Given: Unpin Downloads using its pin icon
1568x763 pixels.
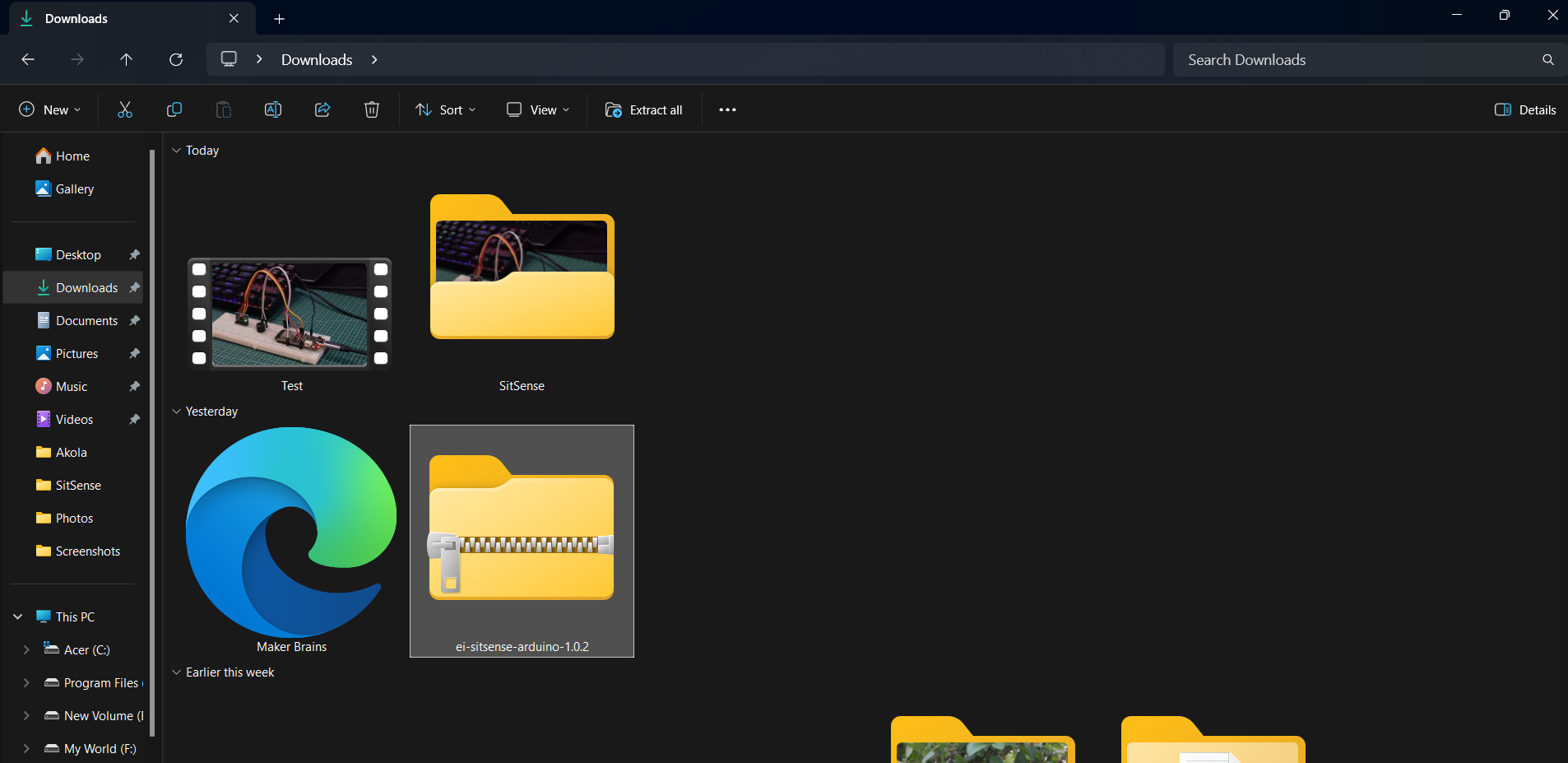Looking at the screenshot, I should tap(134, 288).
